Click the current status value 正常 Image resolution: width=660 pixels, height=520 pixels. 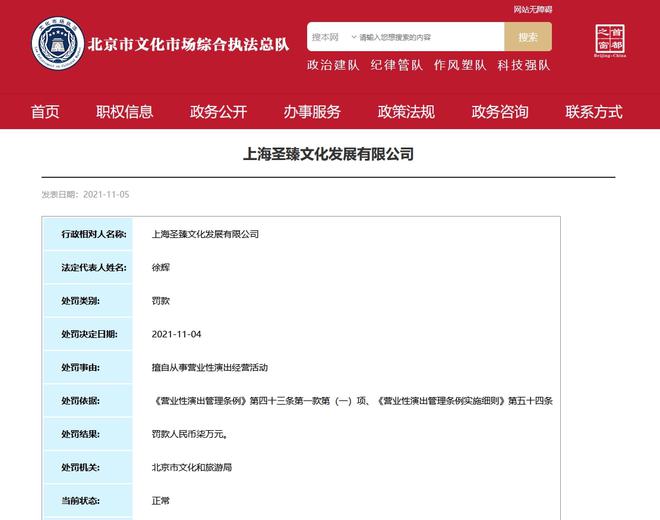pos(161,501)
